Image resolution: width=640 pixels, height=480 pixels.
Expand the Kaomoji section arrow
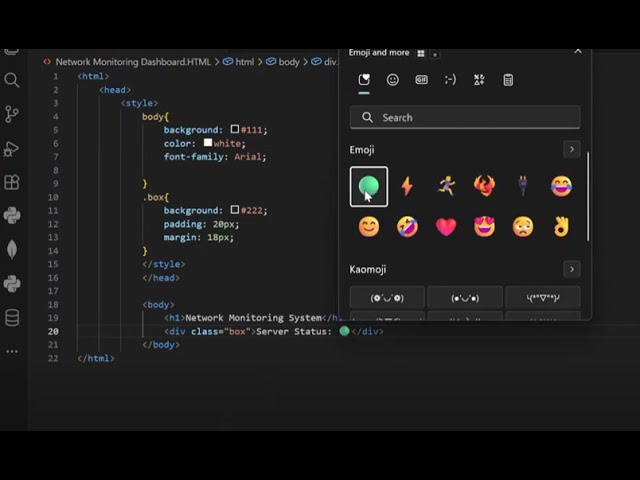coord(571,269)
